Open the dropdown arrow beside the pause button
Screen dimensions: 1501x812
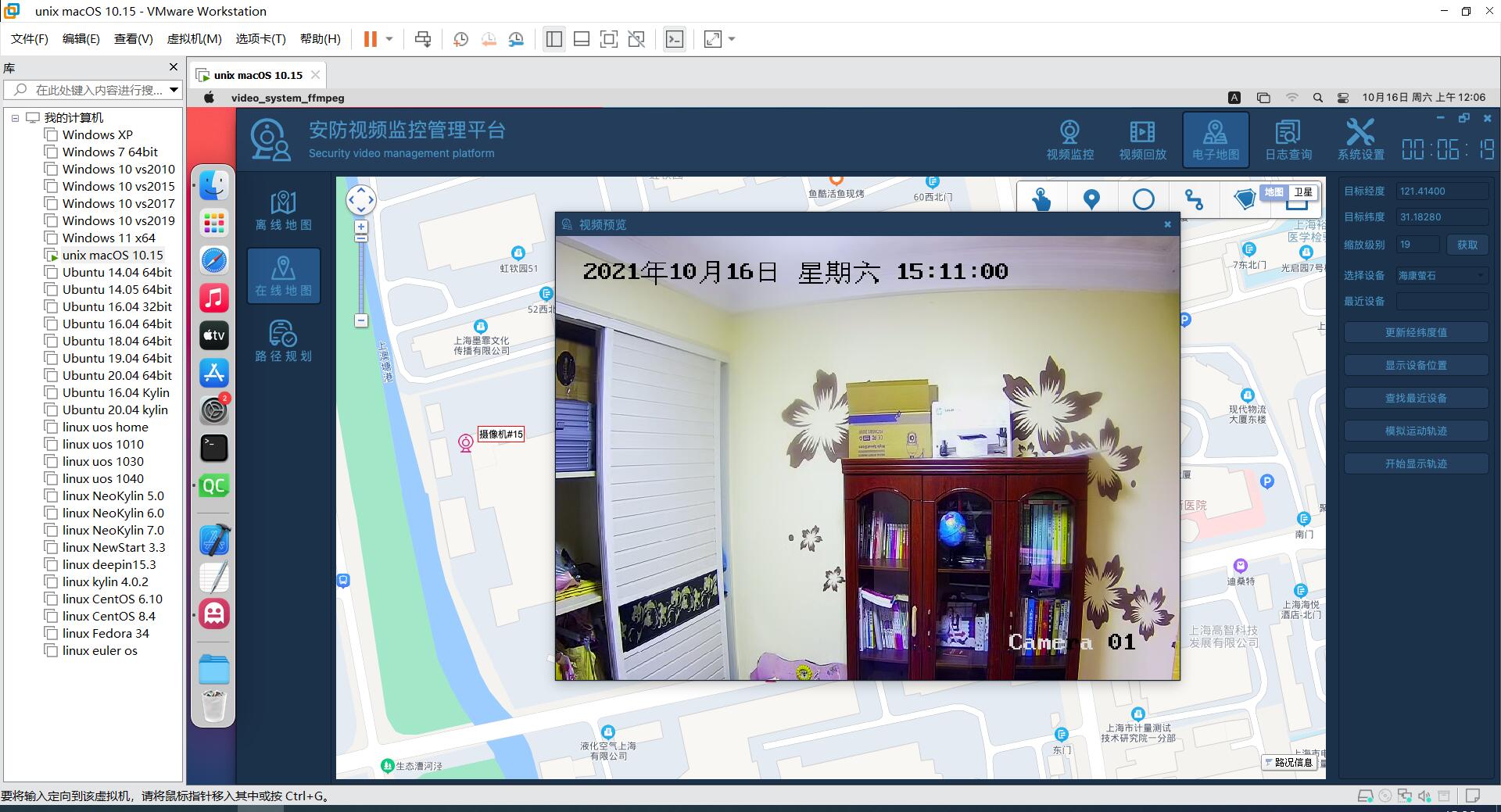(x=389, y=39)
